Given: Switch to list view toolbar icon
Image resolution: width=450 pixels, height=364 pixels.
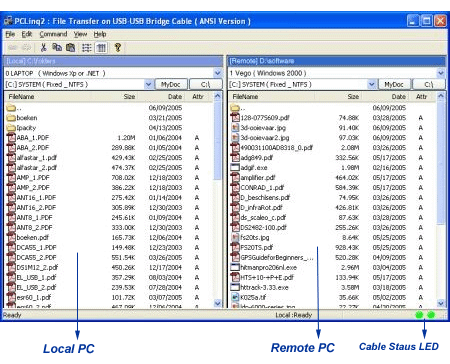Looking at the screenshot, I should pyautogui.click(x=87, y=48).
